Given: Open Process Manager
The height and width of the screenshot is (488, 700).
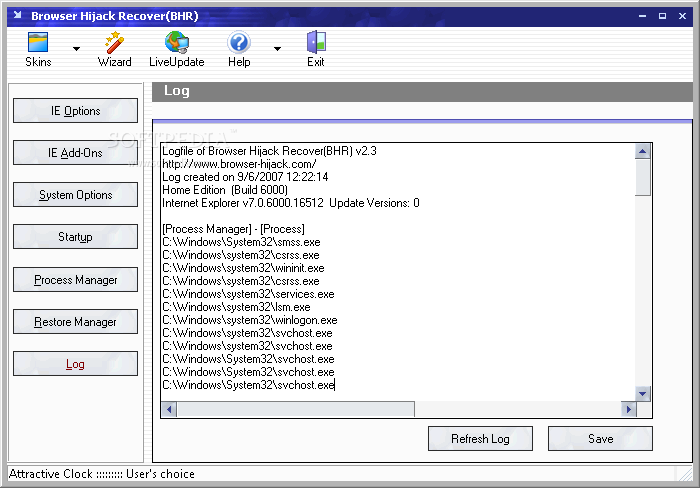Looking at the screenshot, I should tap(75, 279).
